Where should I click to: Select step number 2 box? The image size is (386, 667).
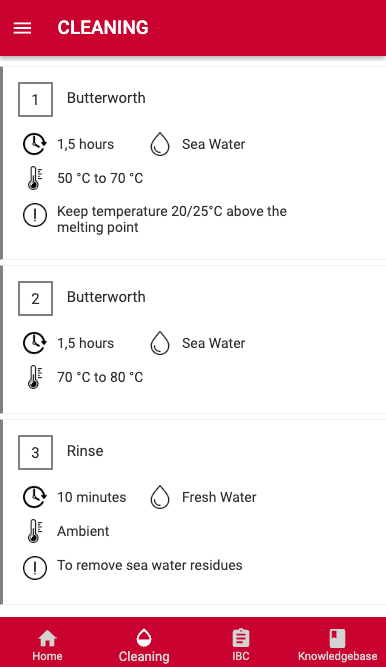35,298
